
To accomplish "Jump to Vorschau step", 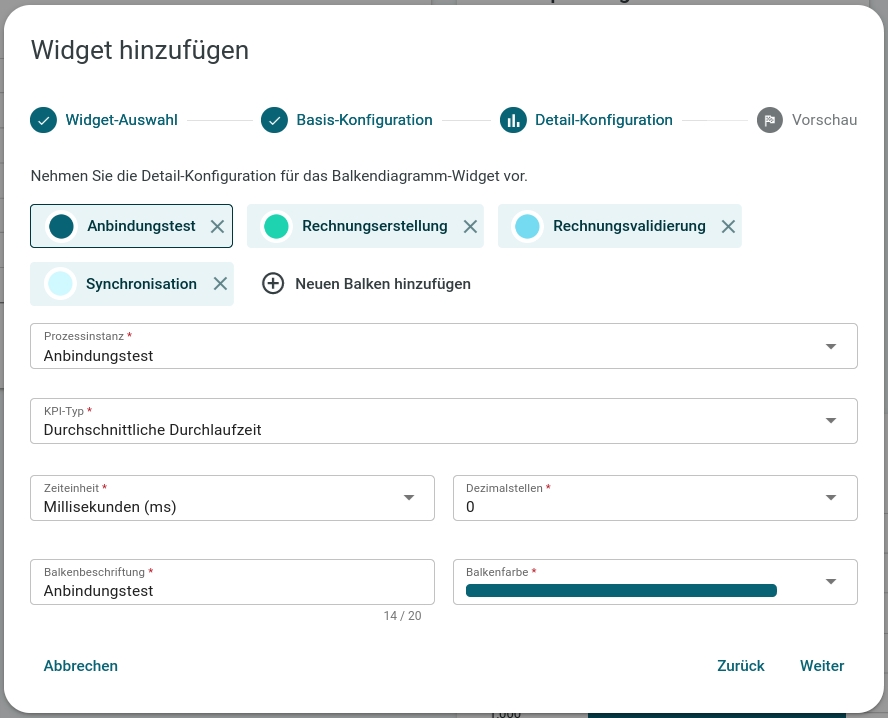I will [x=824, y=120].
